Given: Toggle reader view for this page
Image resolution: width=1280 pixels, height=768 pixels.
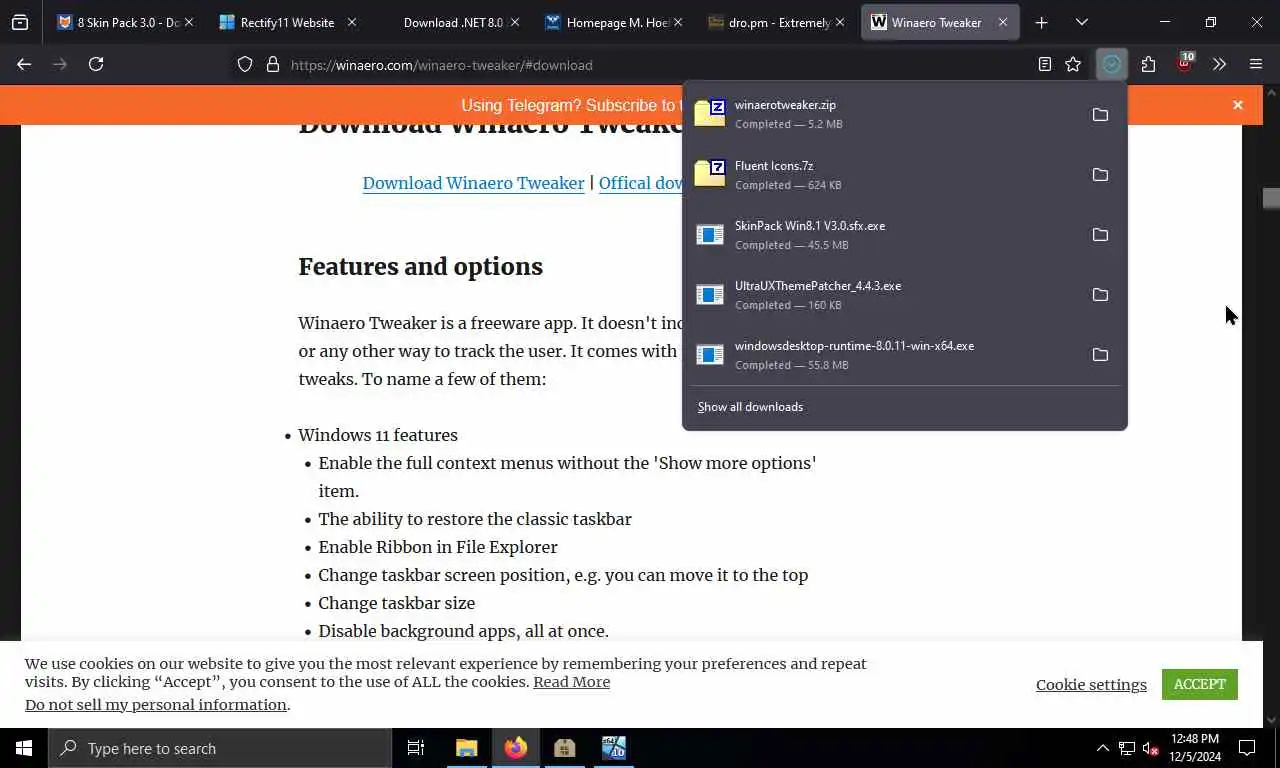Looking at the screenshot, I should 1045,64.
